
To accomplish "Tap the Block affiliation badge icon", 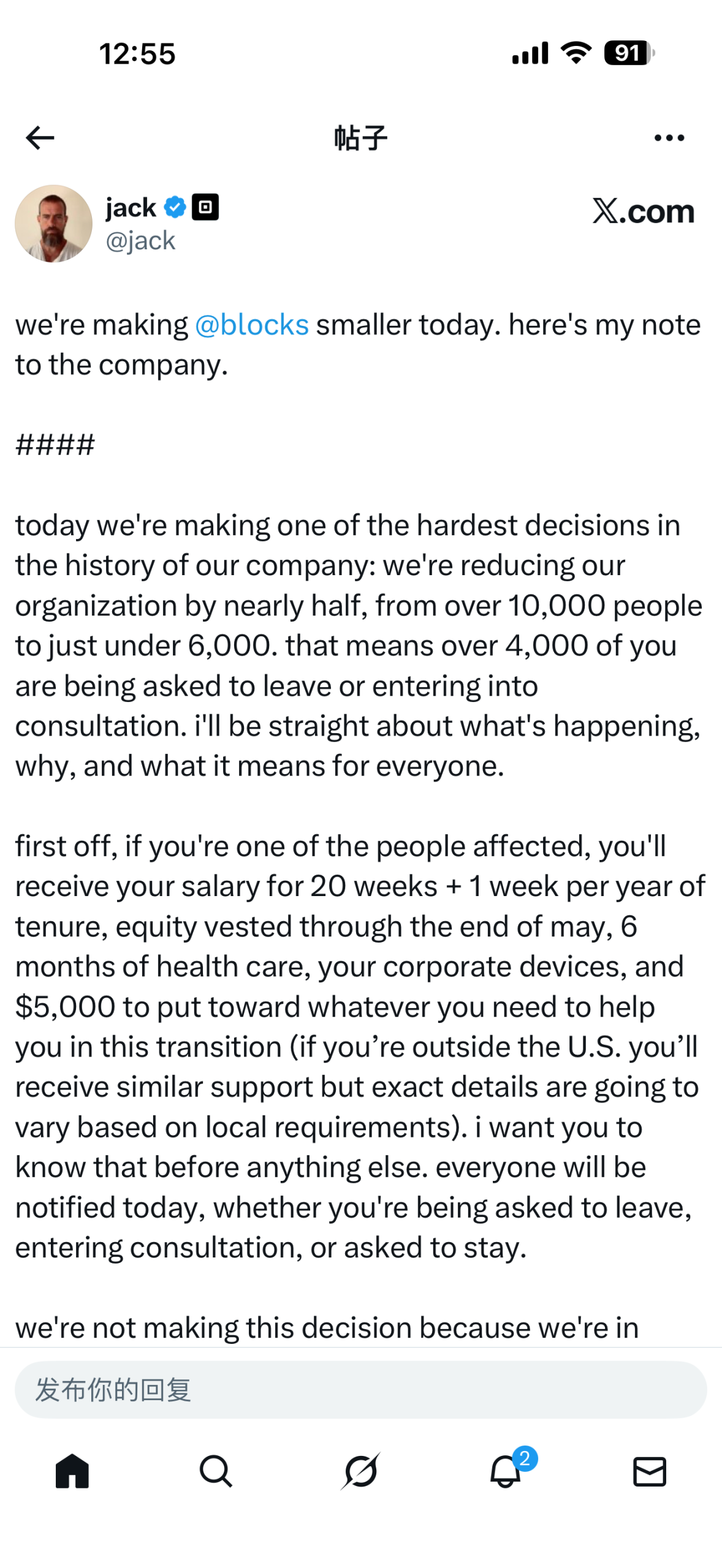I will pyautogui.click(x=205, y=207).
